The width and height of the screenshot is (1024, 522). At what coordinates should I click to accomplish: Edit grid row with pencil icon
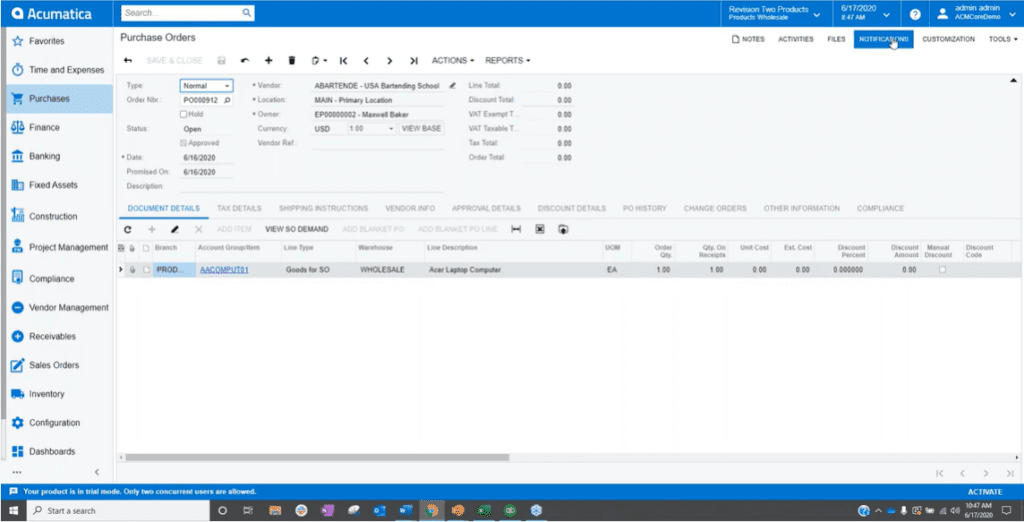tap(175, 229)
